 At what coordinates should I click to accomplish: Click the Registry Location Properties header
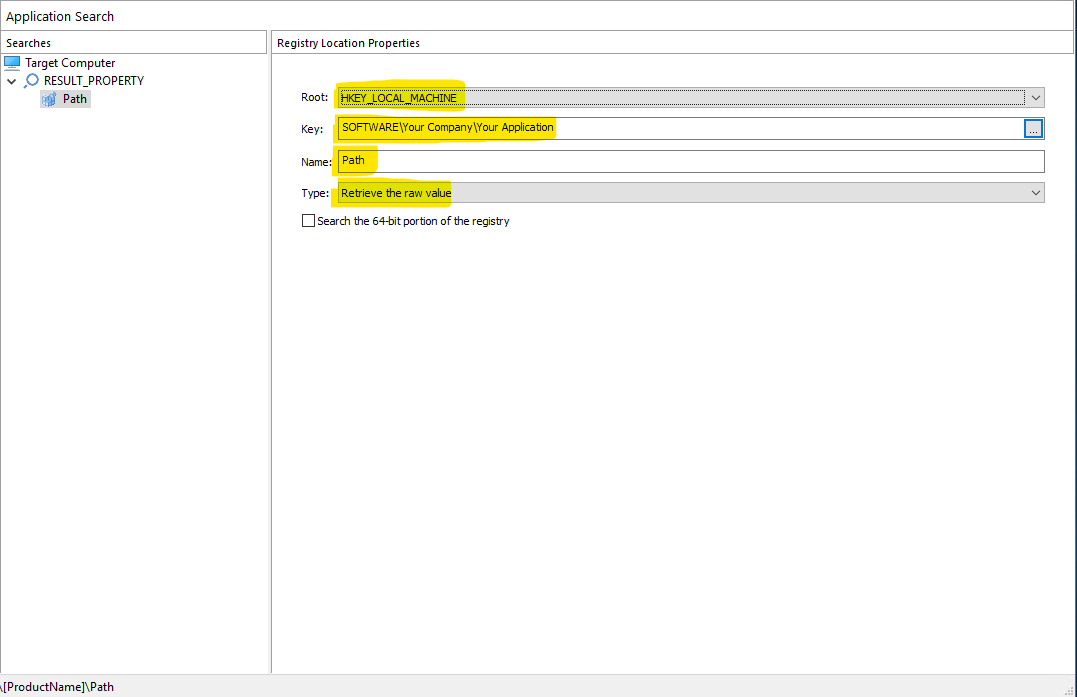pyautogui.click(x=348, y=43)
